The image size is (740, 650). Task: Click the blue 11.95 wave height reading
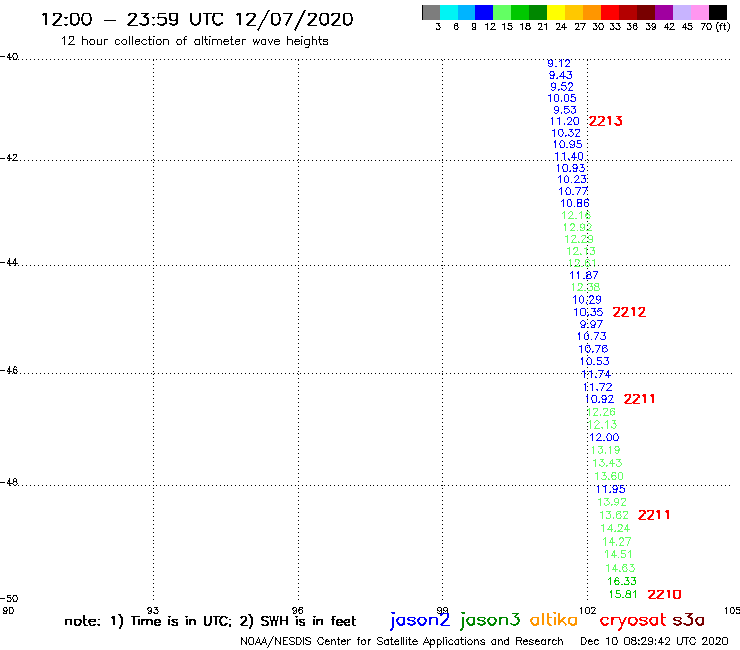[x=610, y=489]
